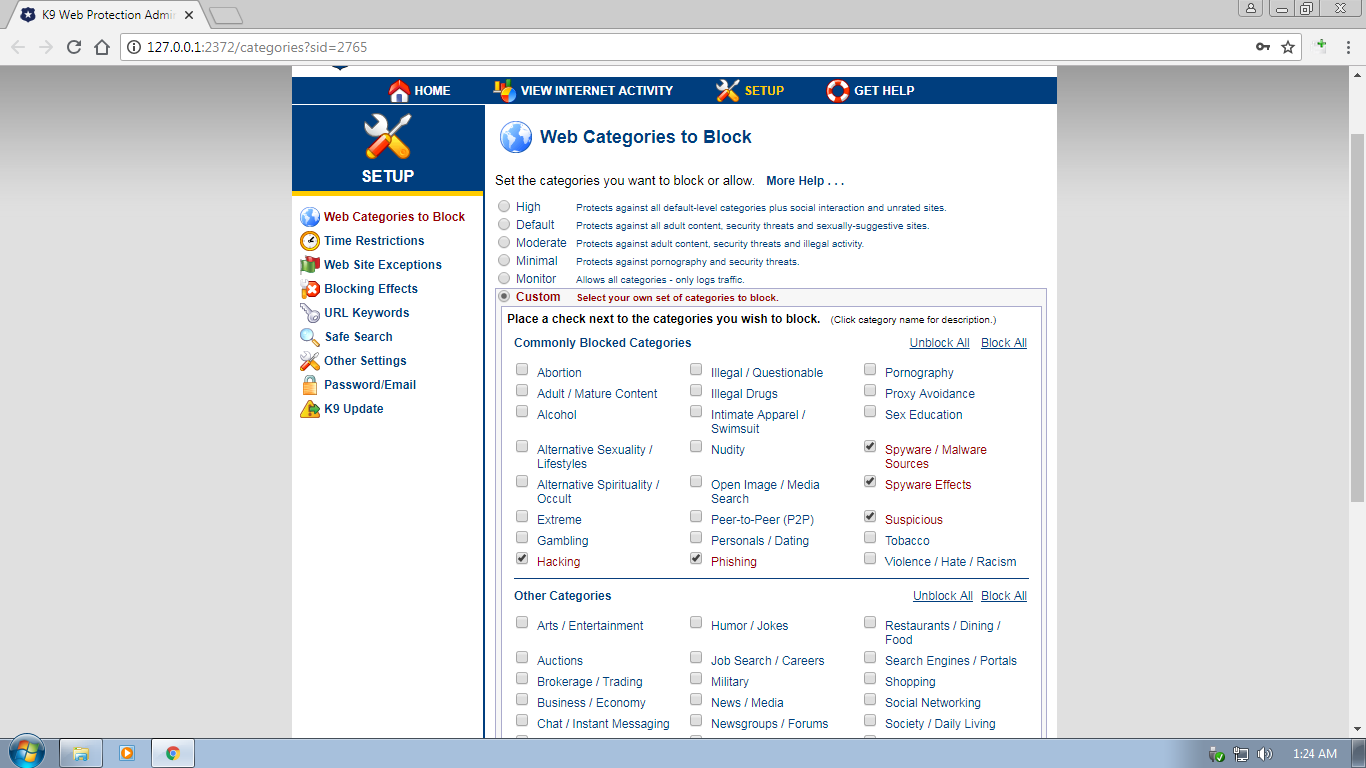Click the Other Settings tools icon
1366x768 pixels.
[310, 361]
